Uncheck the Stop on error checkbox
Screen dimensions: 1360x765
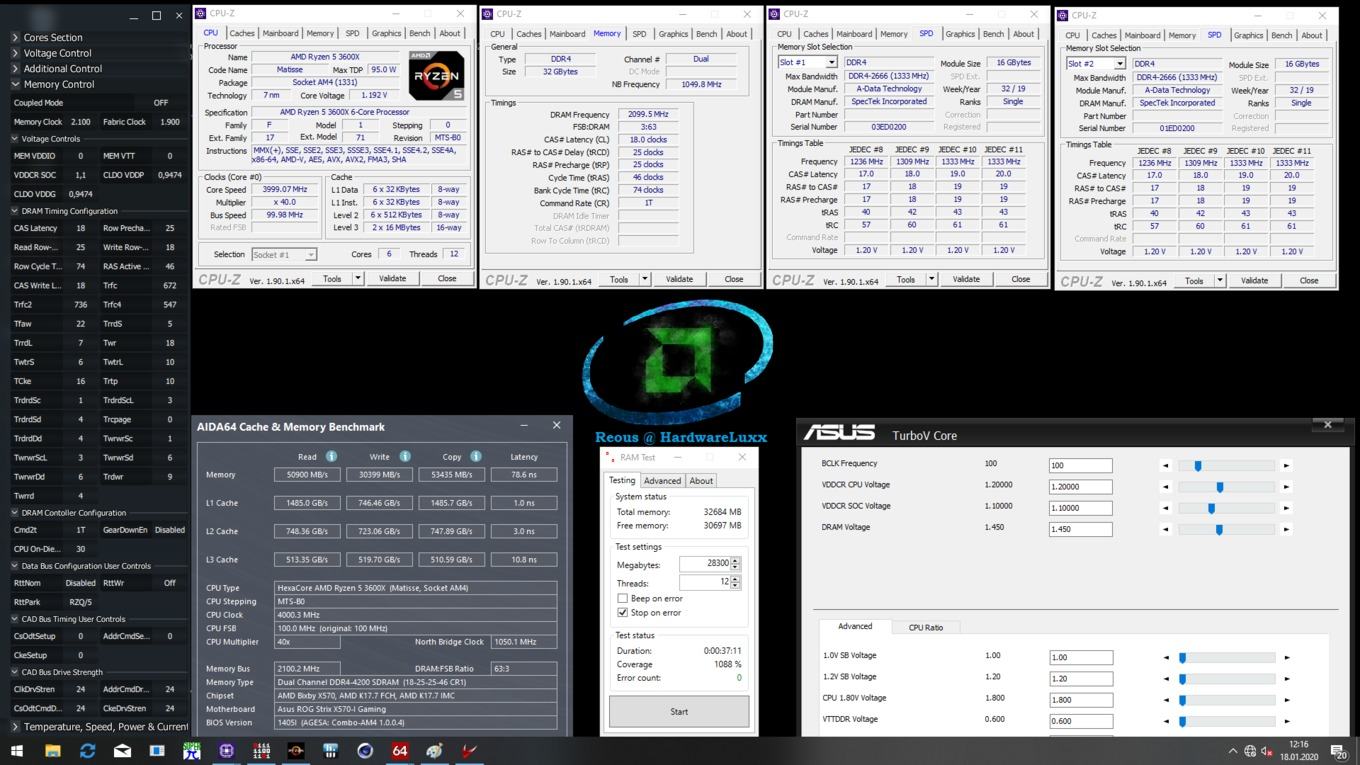click(x=622, y=612)
